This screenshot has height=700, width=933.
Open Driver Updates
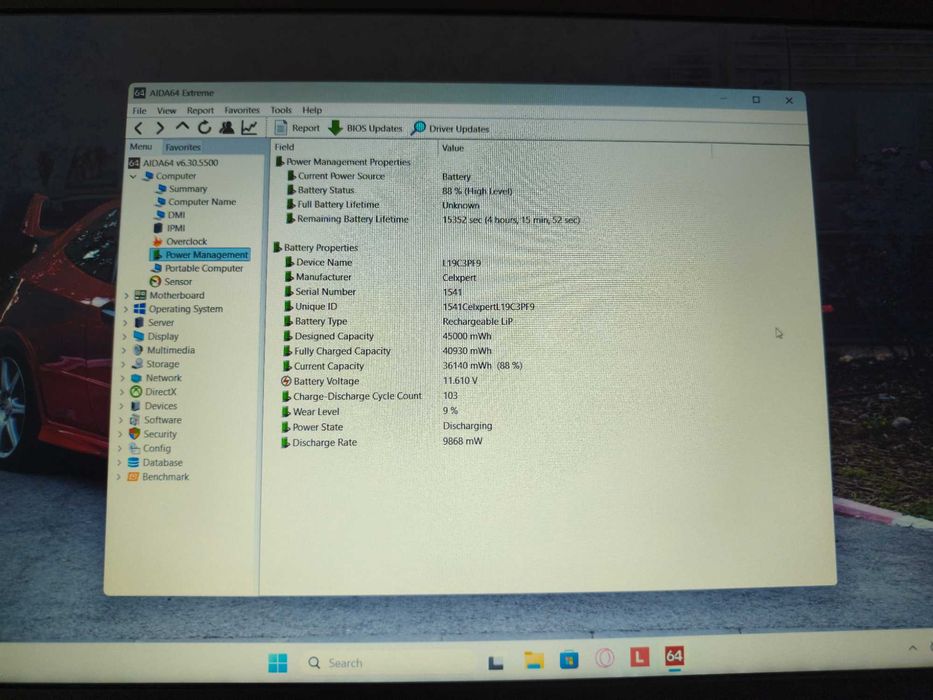[450, 129]
